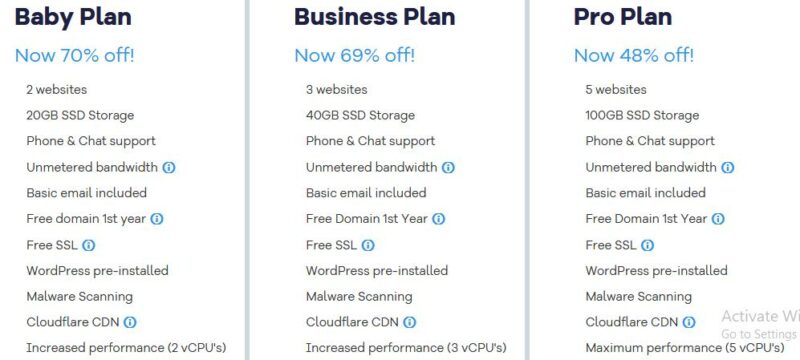Click info icon beside Baby Plan Unmetered bandwidth
The height and width of the screenshot is (360, 800).
tap(169, 167)
